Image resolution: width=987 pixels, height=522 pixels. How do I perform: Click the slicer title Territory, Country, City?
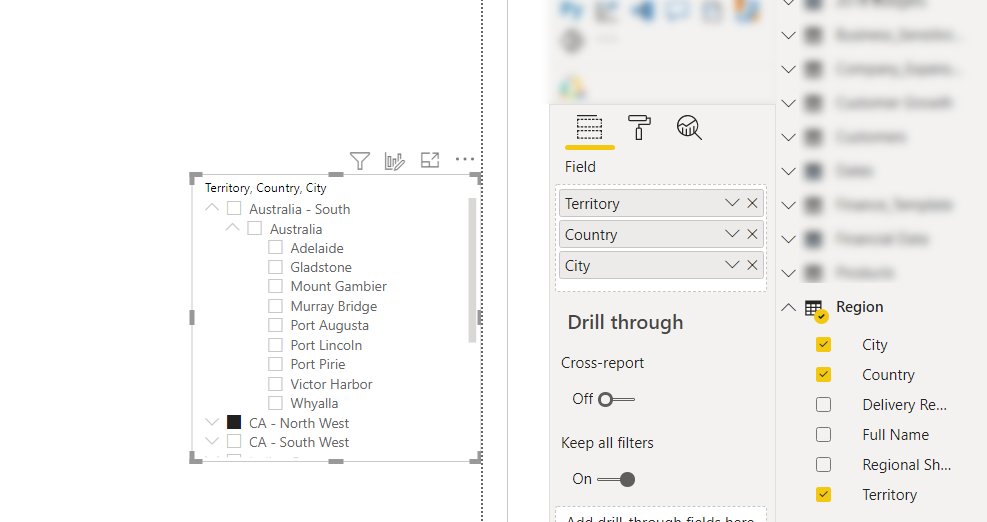click(x=266, y=188)
